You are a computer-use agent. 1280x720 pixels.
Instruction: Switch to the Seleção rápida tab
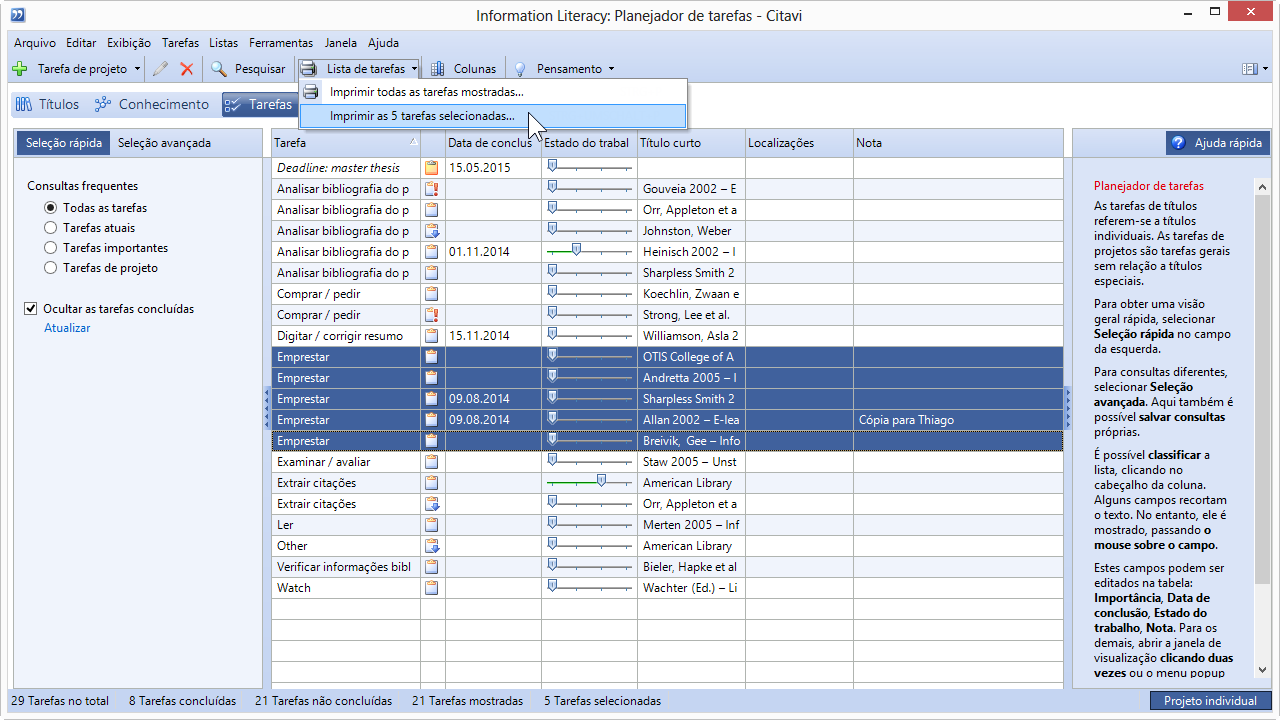pyautogui.click(x=64, y=143)
